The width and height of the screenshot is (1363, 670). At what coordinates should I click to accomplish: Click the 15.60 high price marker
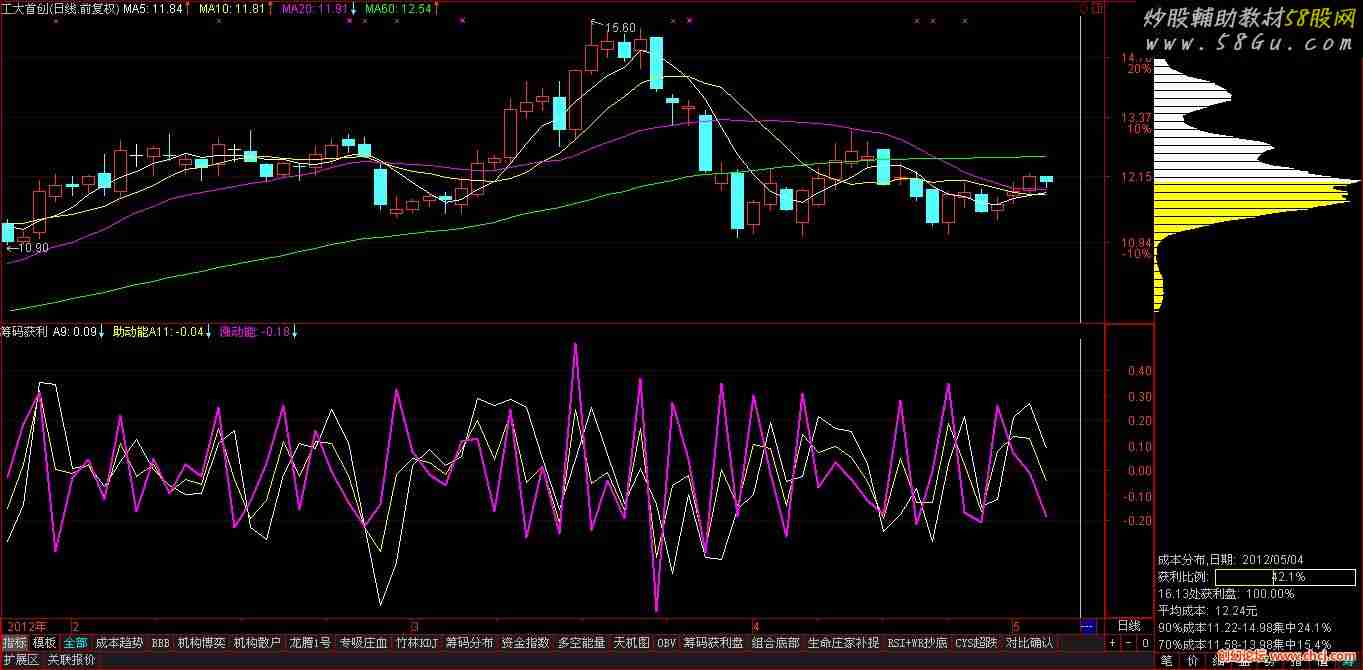tap(620, 27)
